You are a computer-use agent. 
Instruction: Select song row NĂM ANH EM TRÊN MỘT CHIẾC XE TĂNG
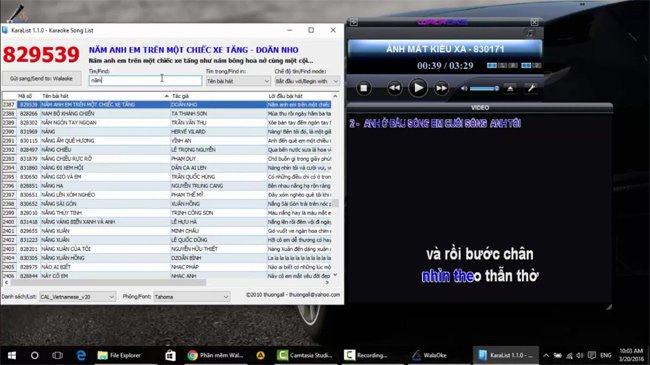(x=167, y=105)
